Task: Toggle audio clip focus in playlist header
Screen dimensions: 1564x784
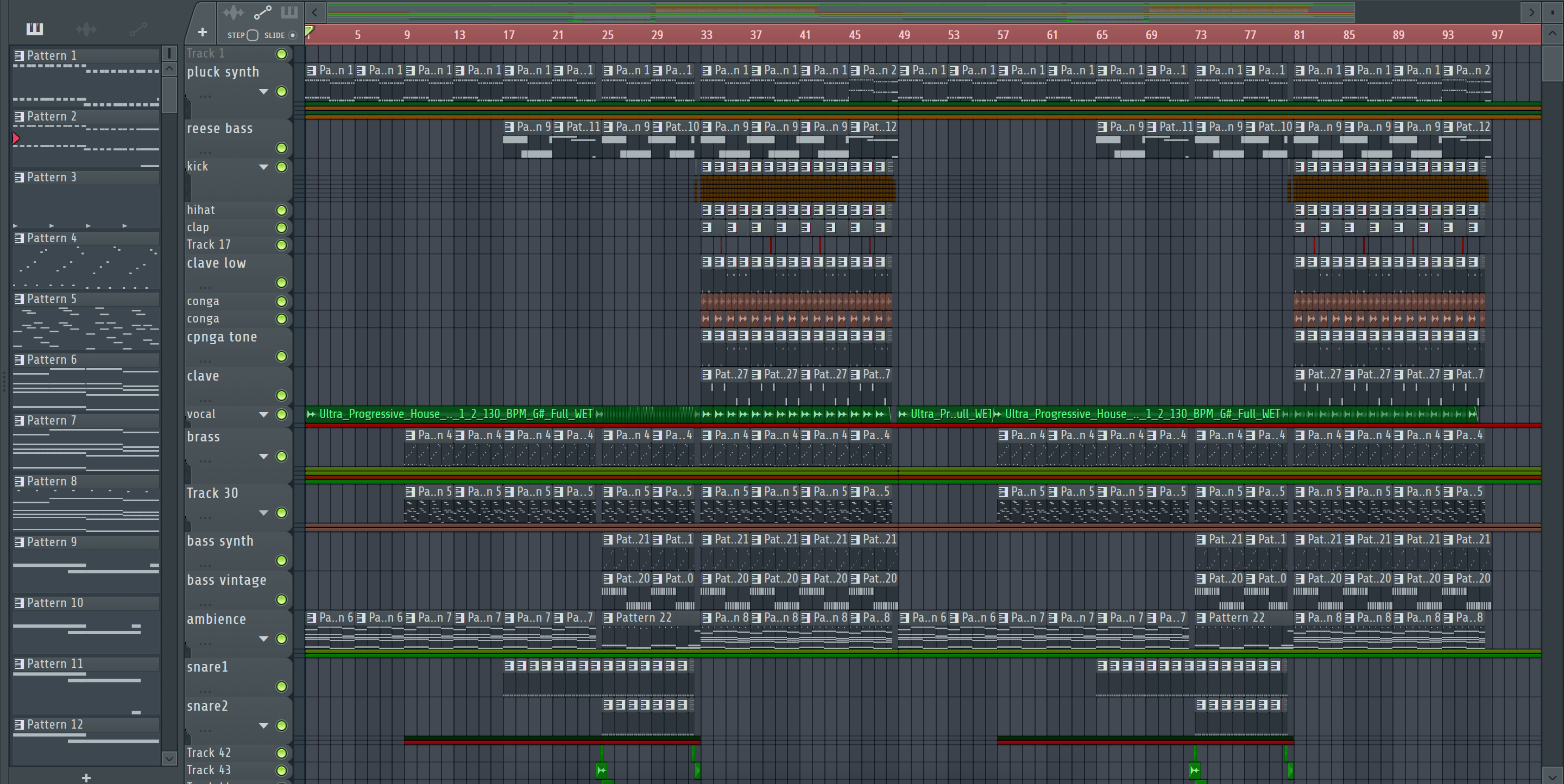Action: 233,12
